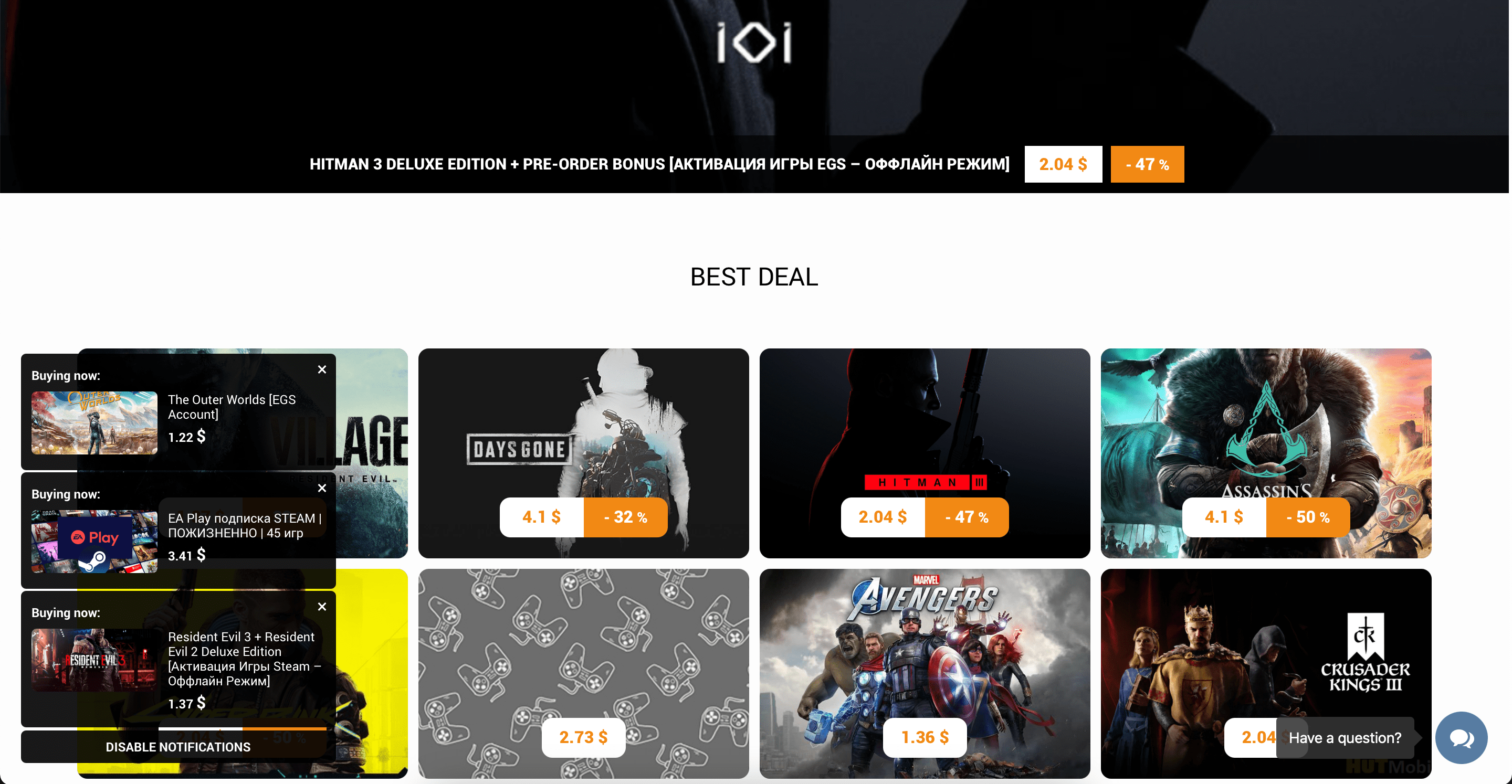Viewport: 1512px width, 784px height.
Task: Open Assassin's Creed Valhalla deal card
Action: [x=1266, y=453]
